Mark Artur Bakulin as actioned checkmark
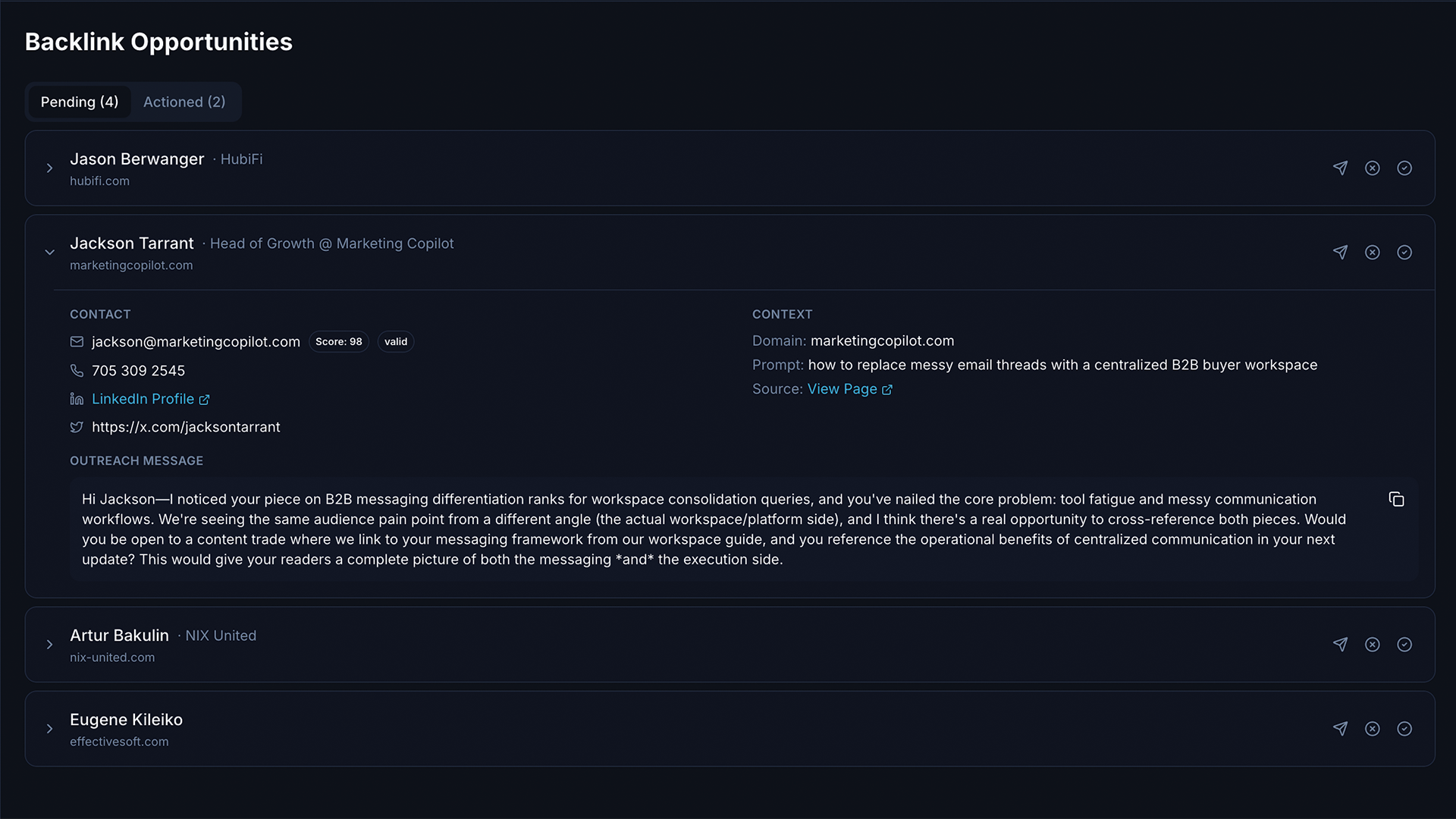The width and height of the screenshot is (1456, 819). pos(1404,644)
